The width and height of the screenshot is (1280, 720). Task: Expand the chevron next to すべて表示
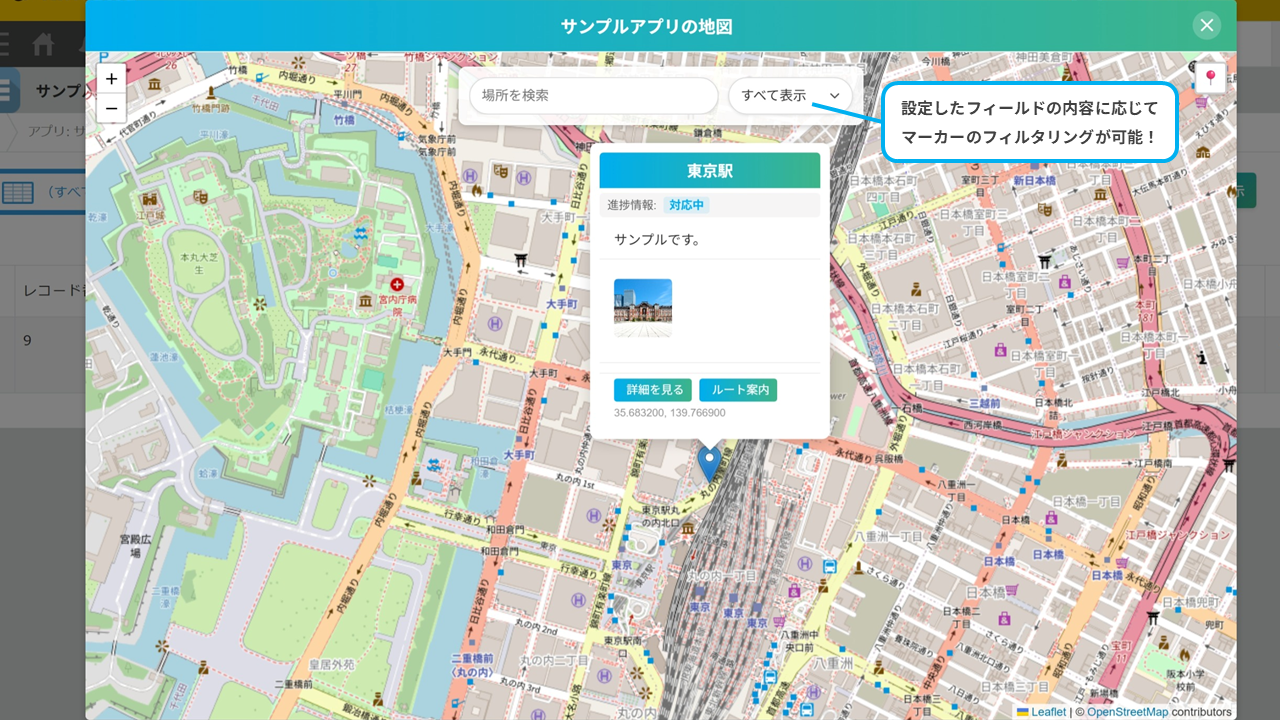click(x=832, y=95)
